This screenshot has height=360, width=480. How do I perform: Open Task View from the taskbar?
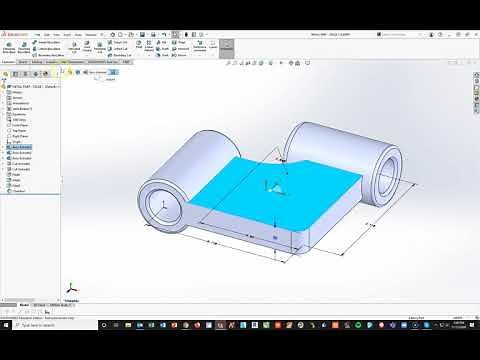(116, 325)
